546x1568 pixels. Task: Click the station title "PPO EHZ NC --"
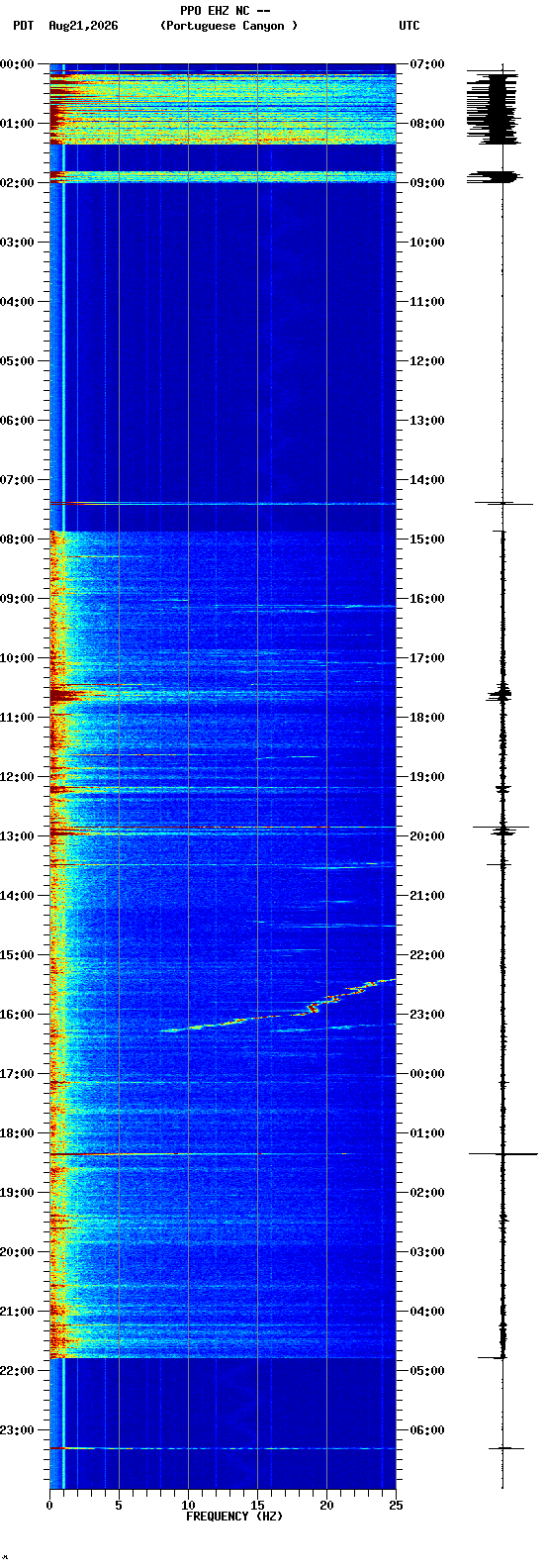(x=225, y=11)
